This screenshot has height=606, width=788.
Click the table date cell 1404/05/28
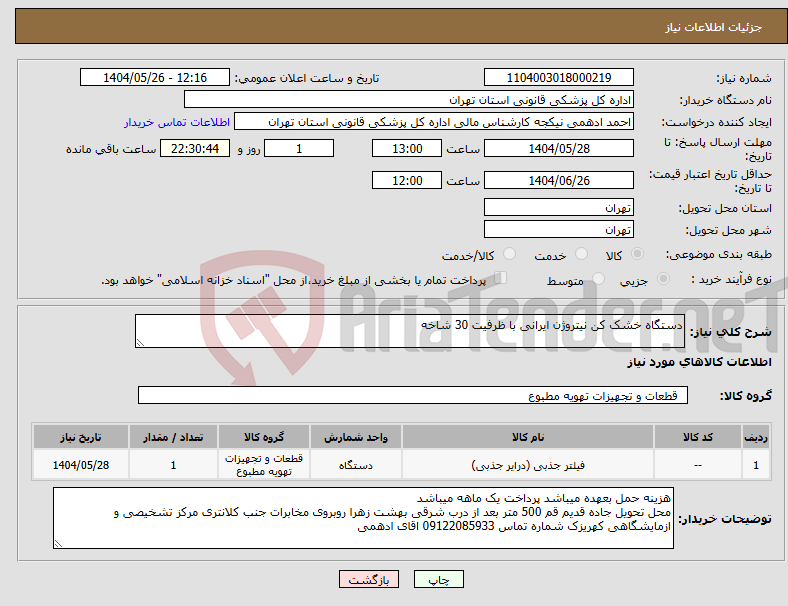[81, 465]
